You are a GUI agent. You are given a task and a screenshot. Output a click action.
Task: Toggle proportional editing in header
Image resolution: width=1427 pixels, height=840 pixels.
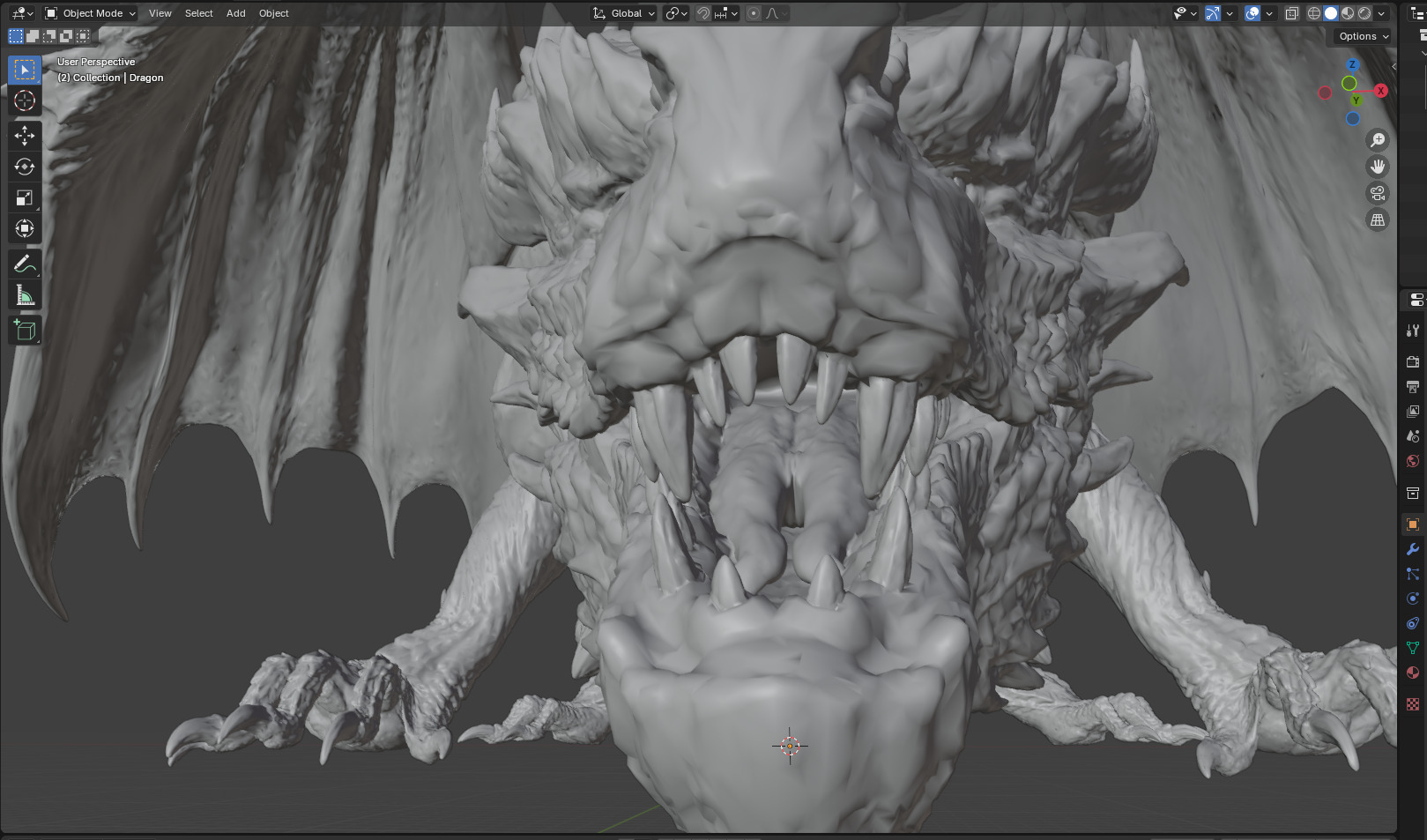(754, 13)
